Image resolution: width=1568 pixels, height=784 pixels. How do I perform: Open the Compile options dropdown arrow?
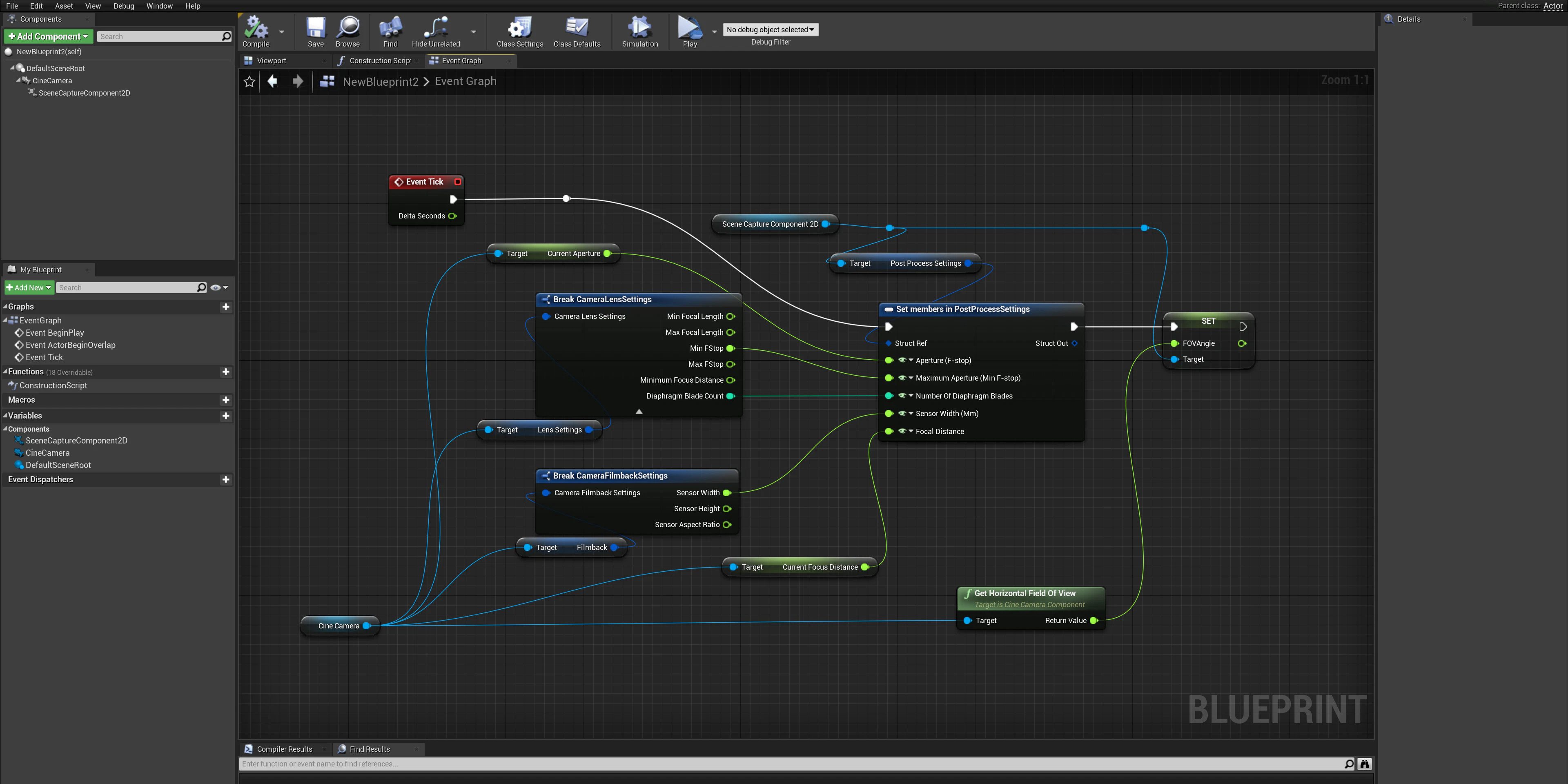pos(282,32)
